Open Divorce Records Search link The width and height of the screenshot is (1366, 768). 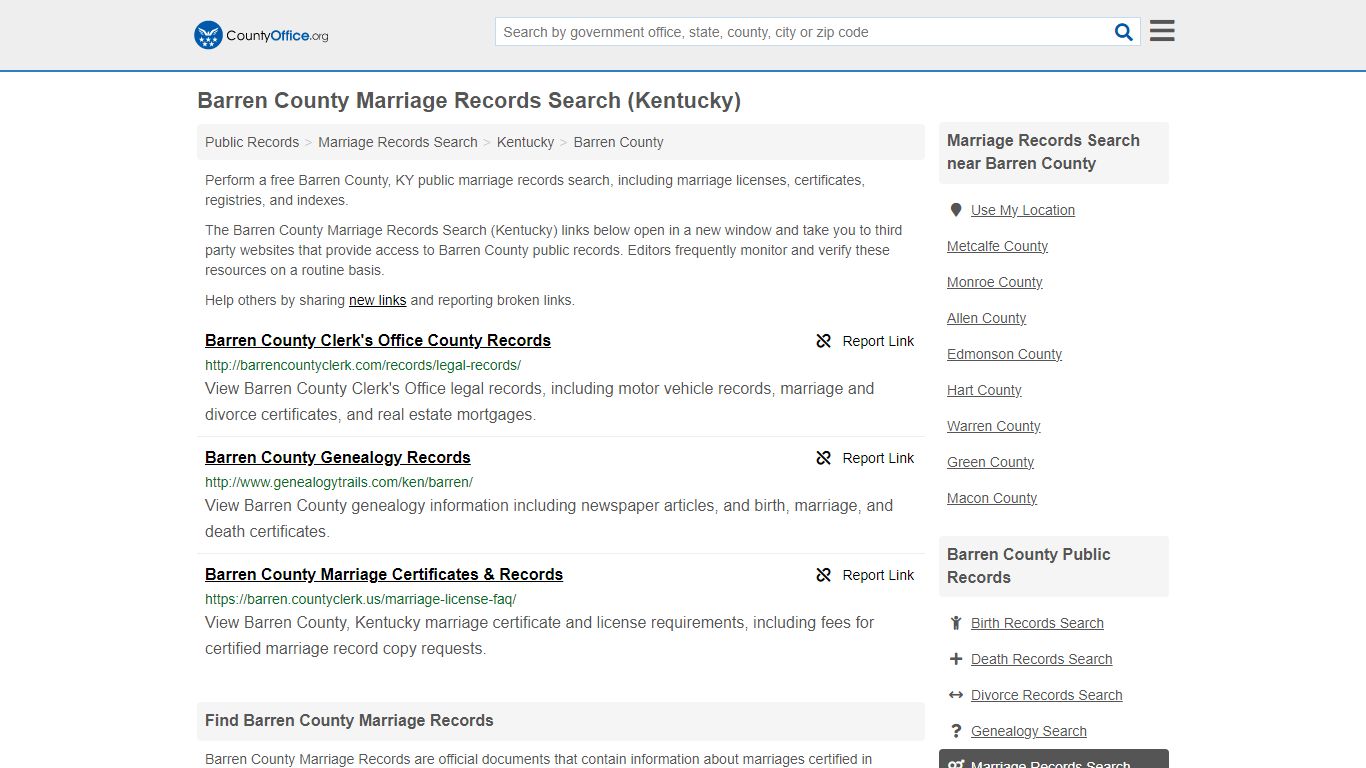[x=1046, y=695]
